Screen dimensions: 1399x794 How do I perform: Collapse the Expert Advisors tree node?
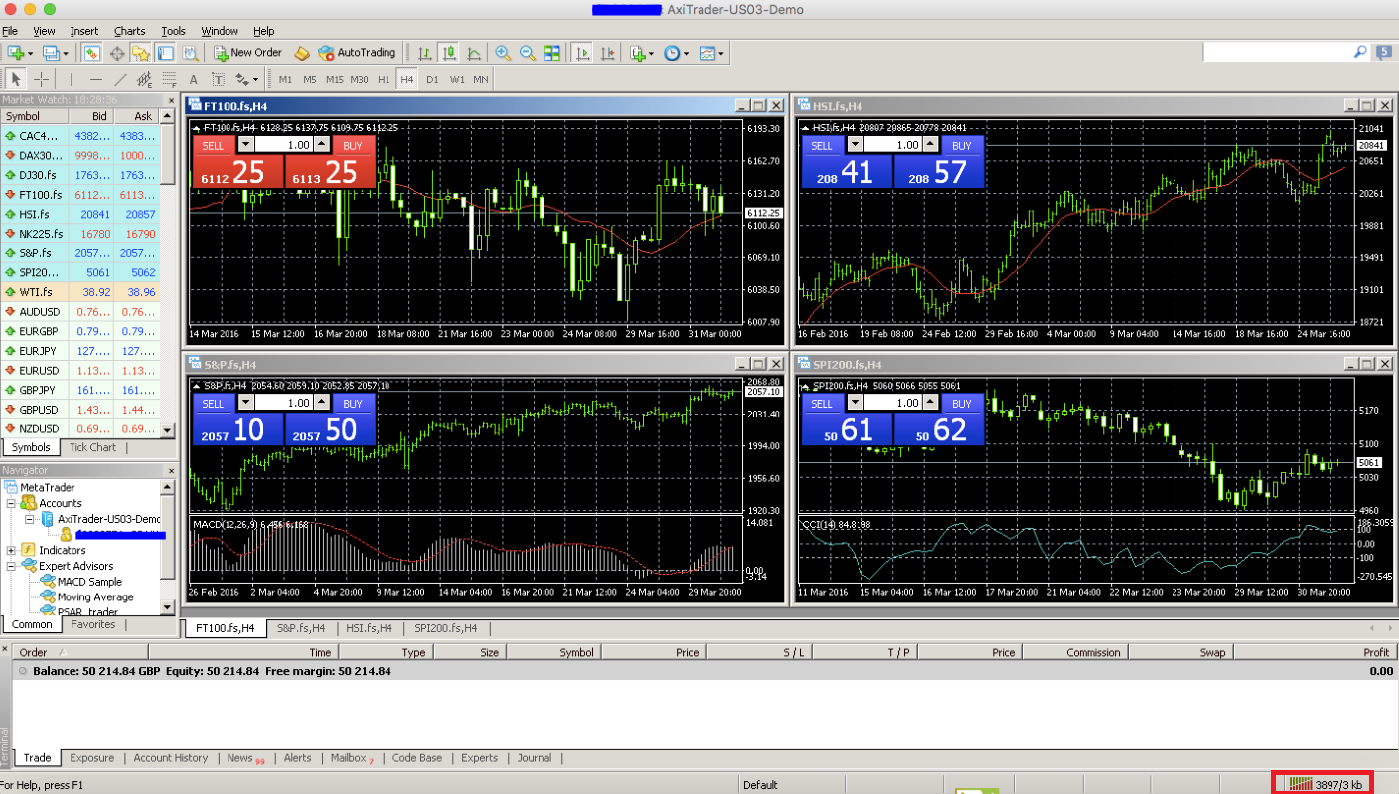click(11, 566)
